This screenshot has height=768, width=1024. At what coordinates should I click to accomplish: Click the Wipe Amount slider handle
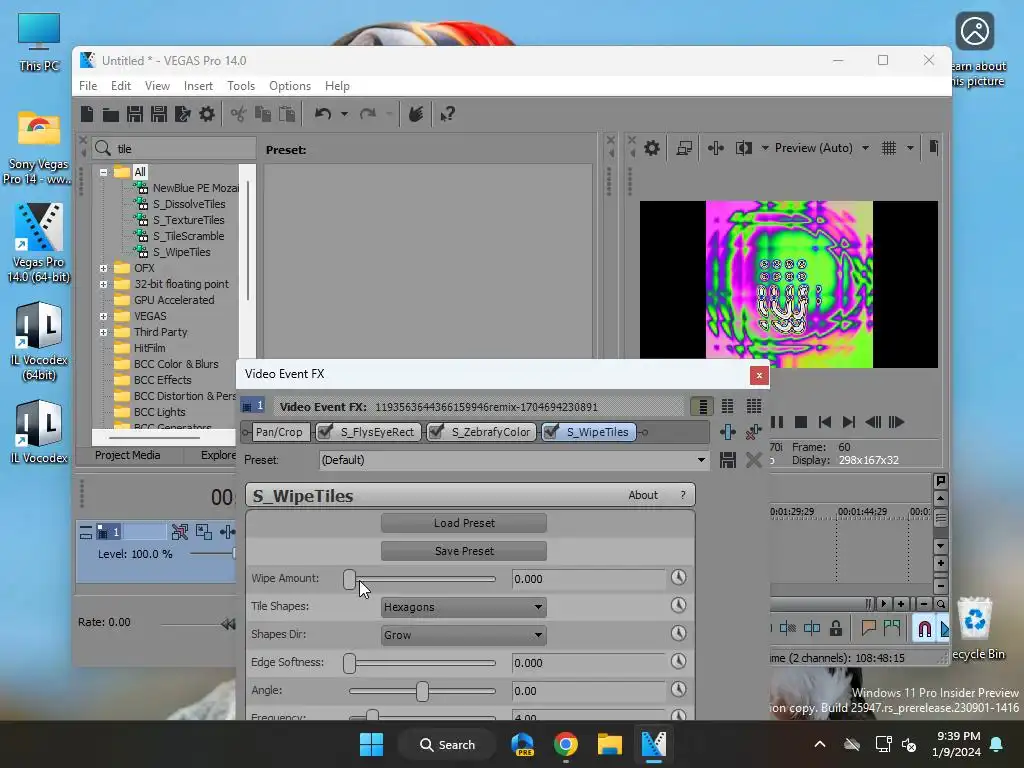pos(349,579)
